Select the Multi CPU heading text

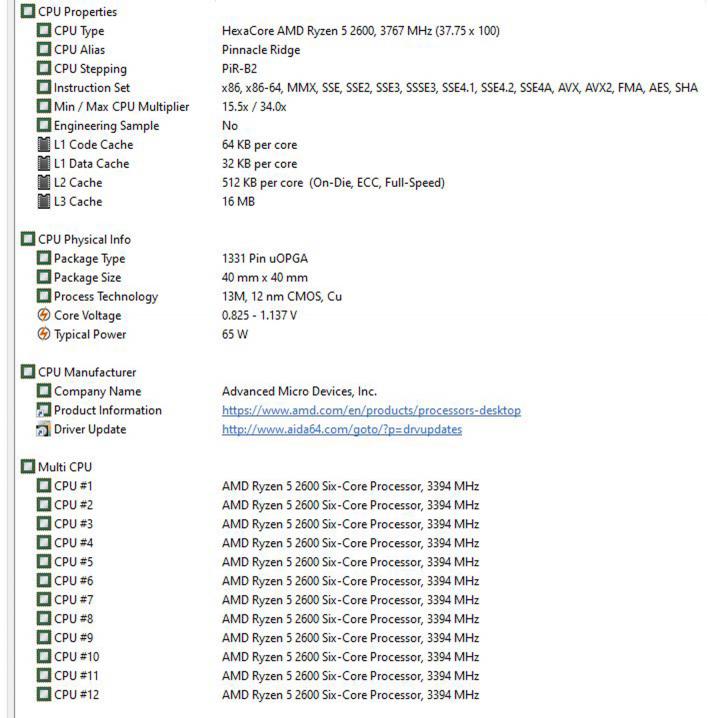[65, 467]
